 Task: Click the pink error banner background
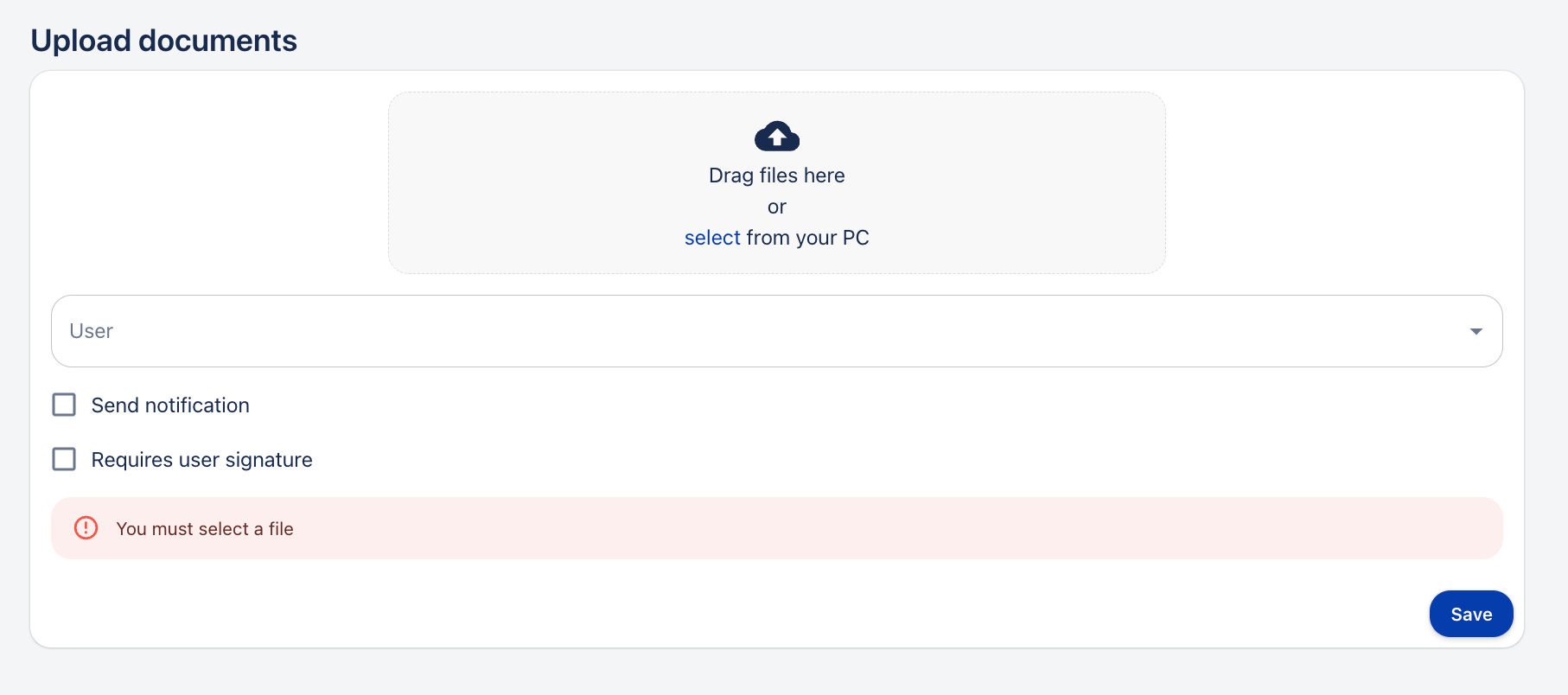[864, 528]
